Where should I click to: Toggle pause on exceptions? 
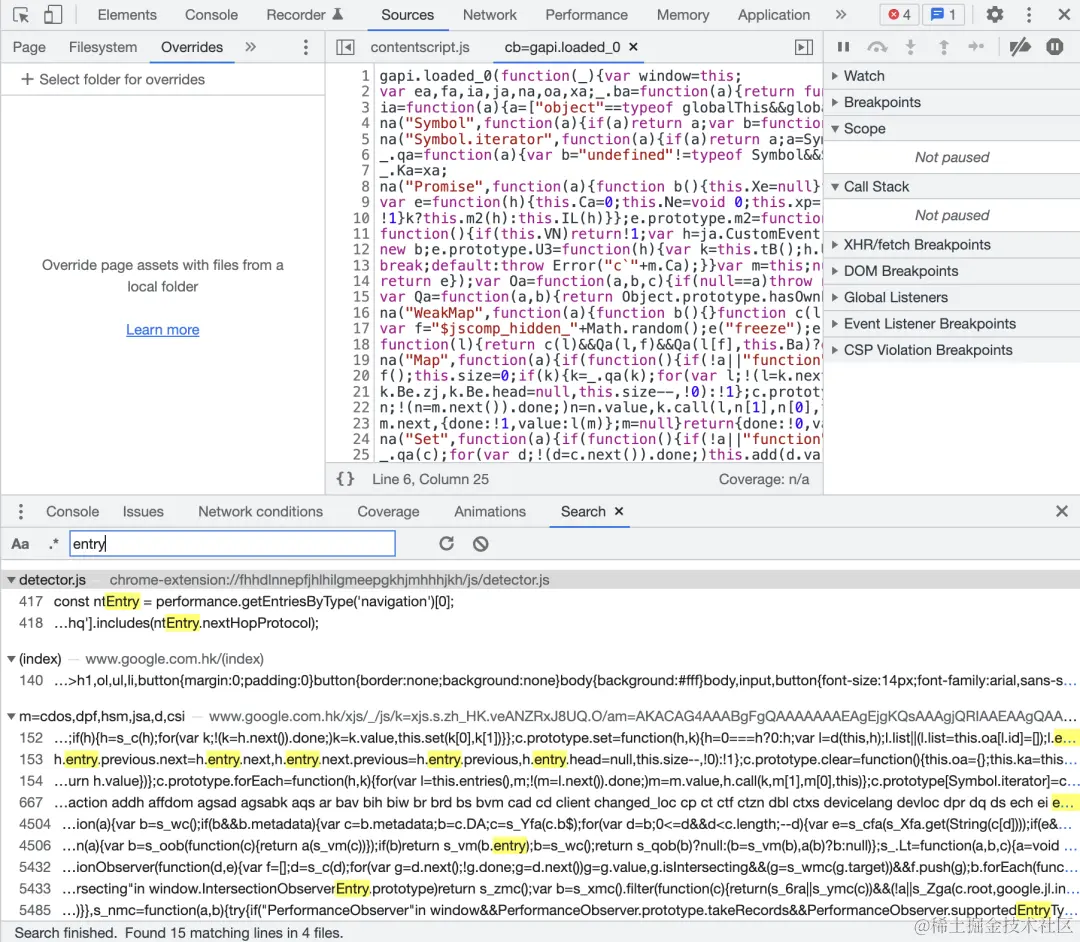tap(1055, 47)
